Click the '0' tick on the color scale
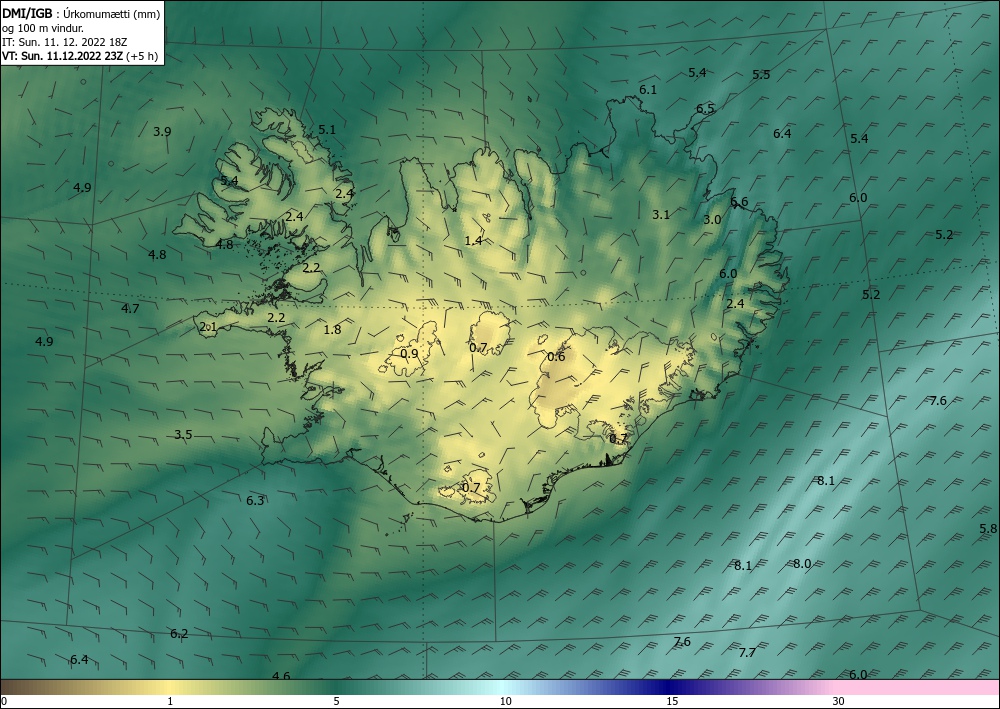Viewport: 1000px width, 709px height. (x=4, y=701)
